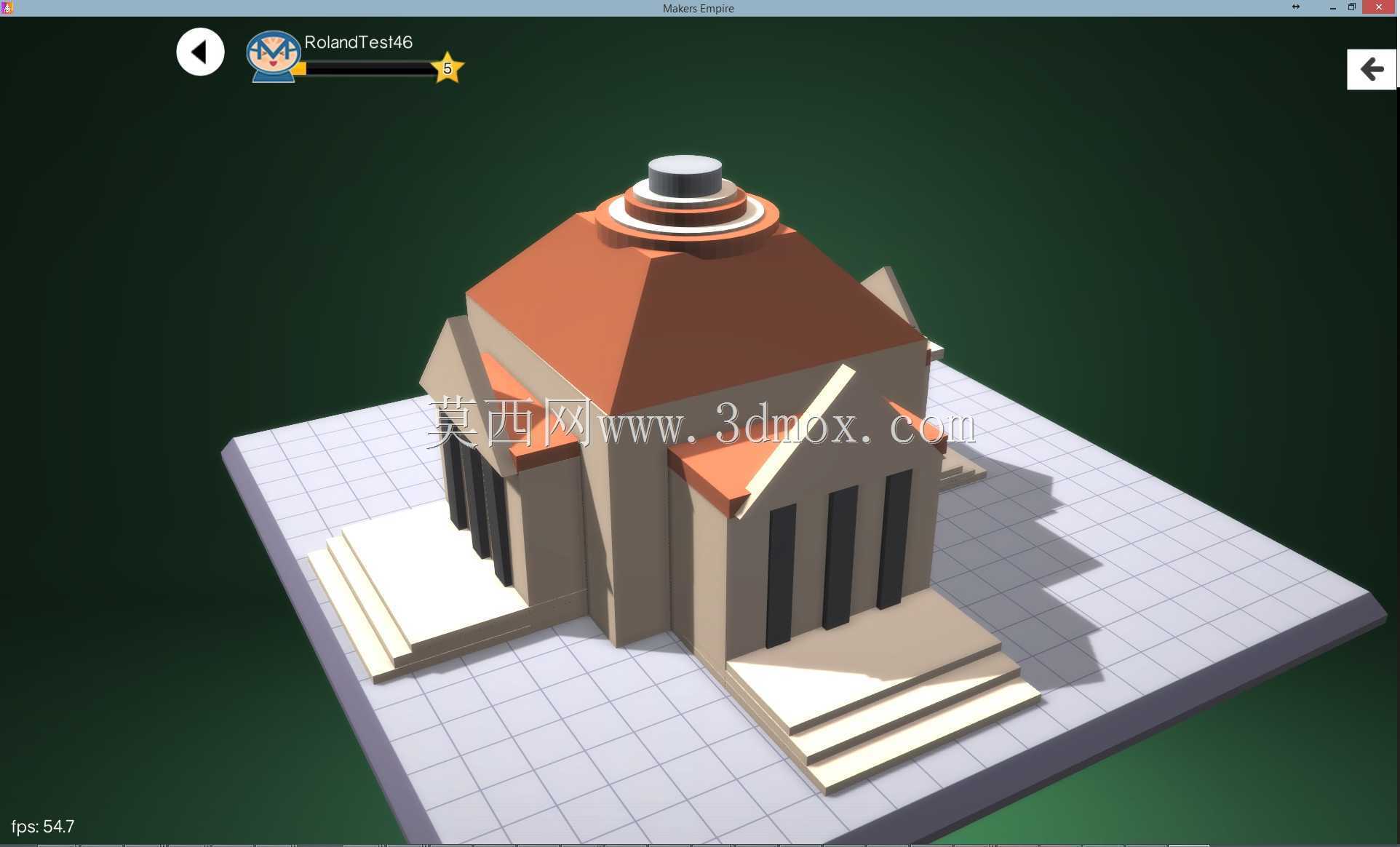Click the white arrow panel button at right edge

[1372, 69]
